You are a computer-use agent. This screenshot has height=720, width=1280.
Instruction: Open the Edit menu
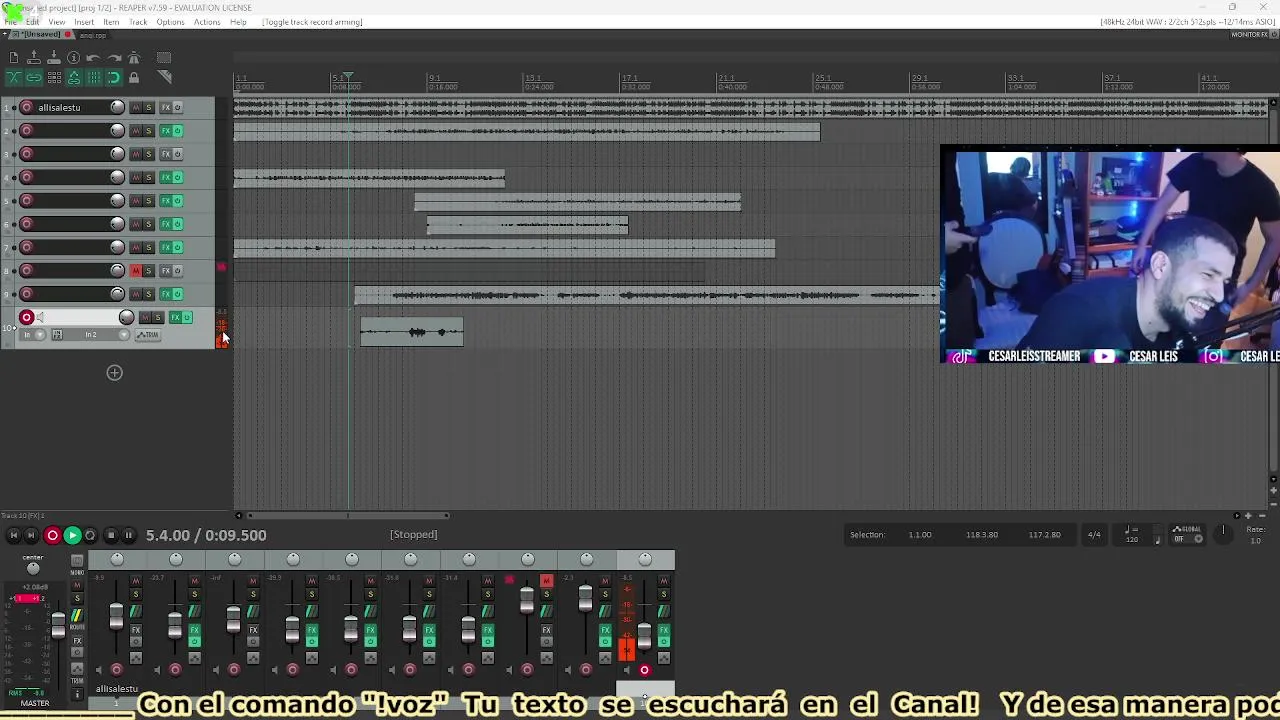33,22
